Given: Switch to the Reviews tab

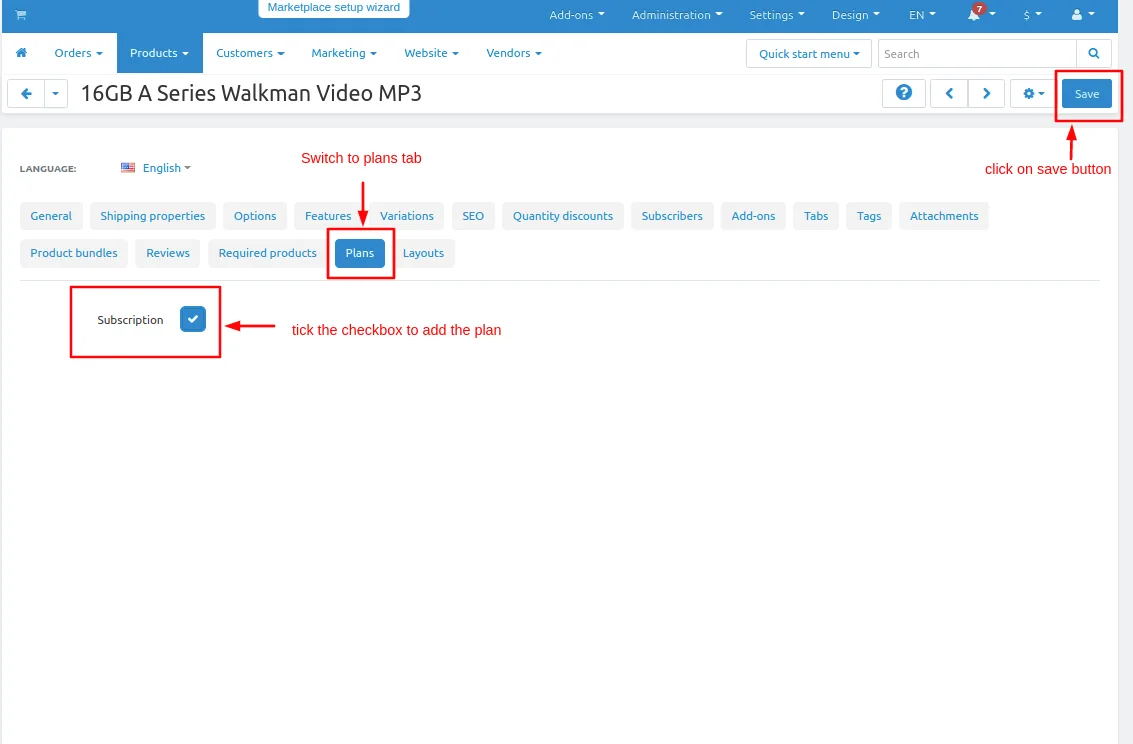Looking at the screenshot, I should pos(168,253).
